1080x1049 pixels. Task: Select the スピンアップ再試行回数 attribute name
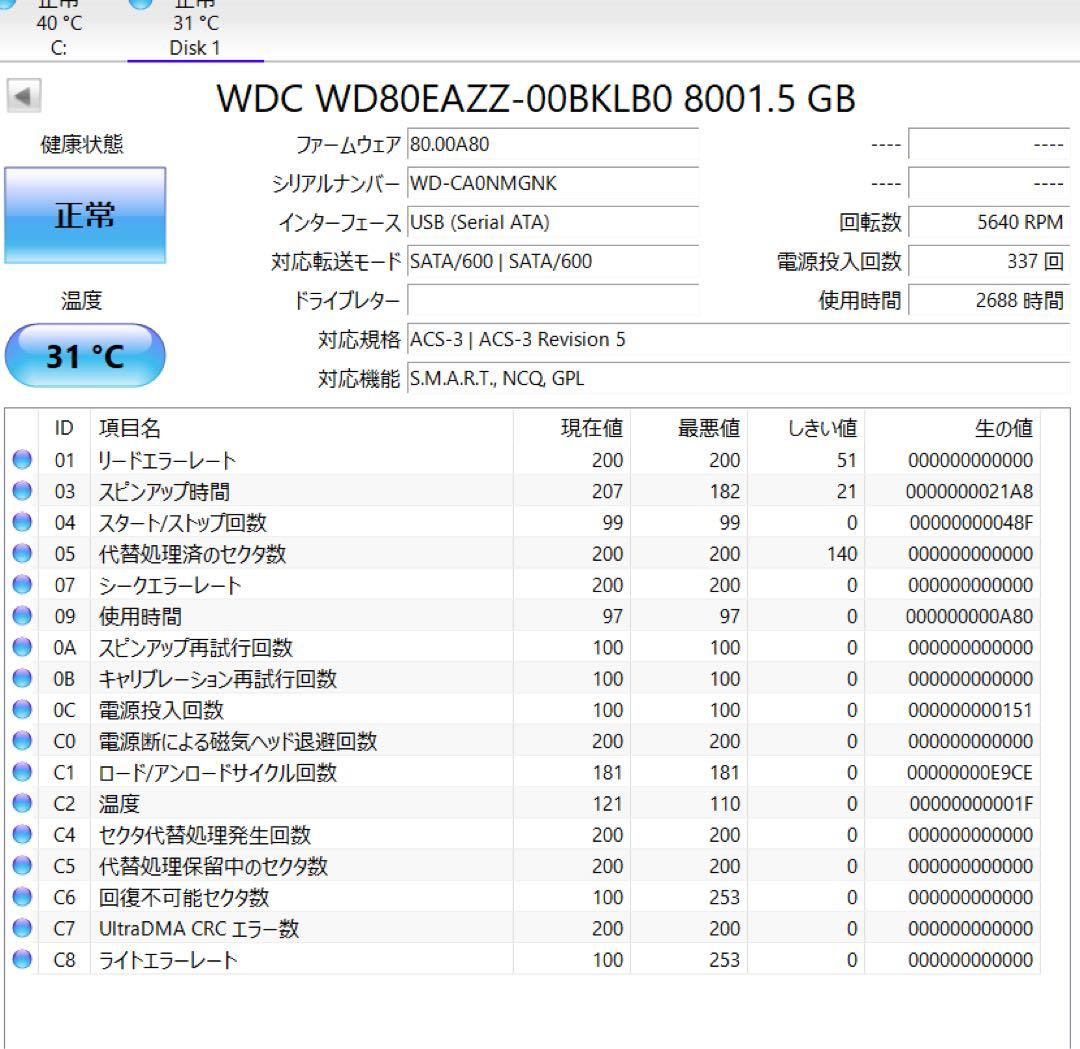(x=196, y=647)
